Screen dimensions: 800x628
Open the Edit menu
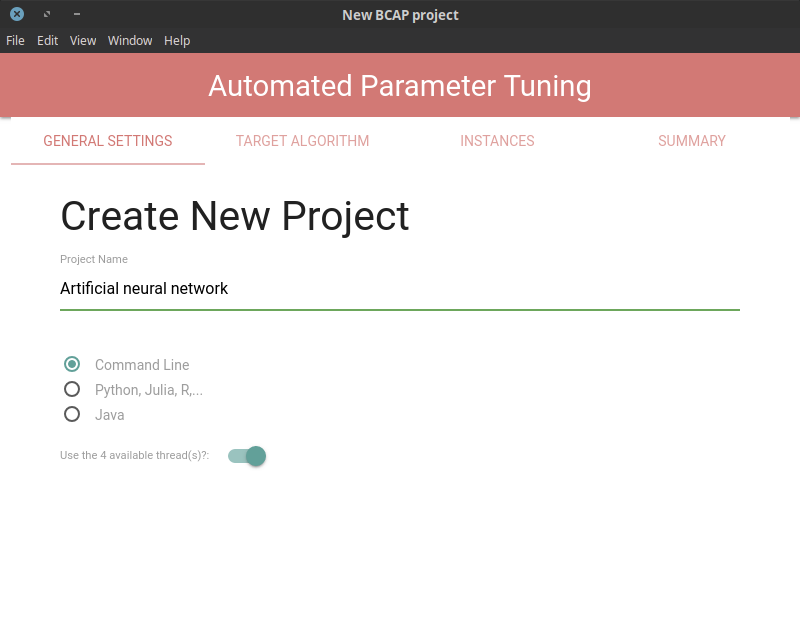[47, 40]
